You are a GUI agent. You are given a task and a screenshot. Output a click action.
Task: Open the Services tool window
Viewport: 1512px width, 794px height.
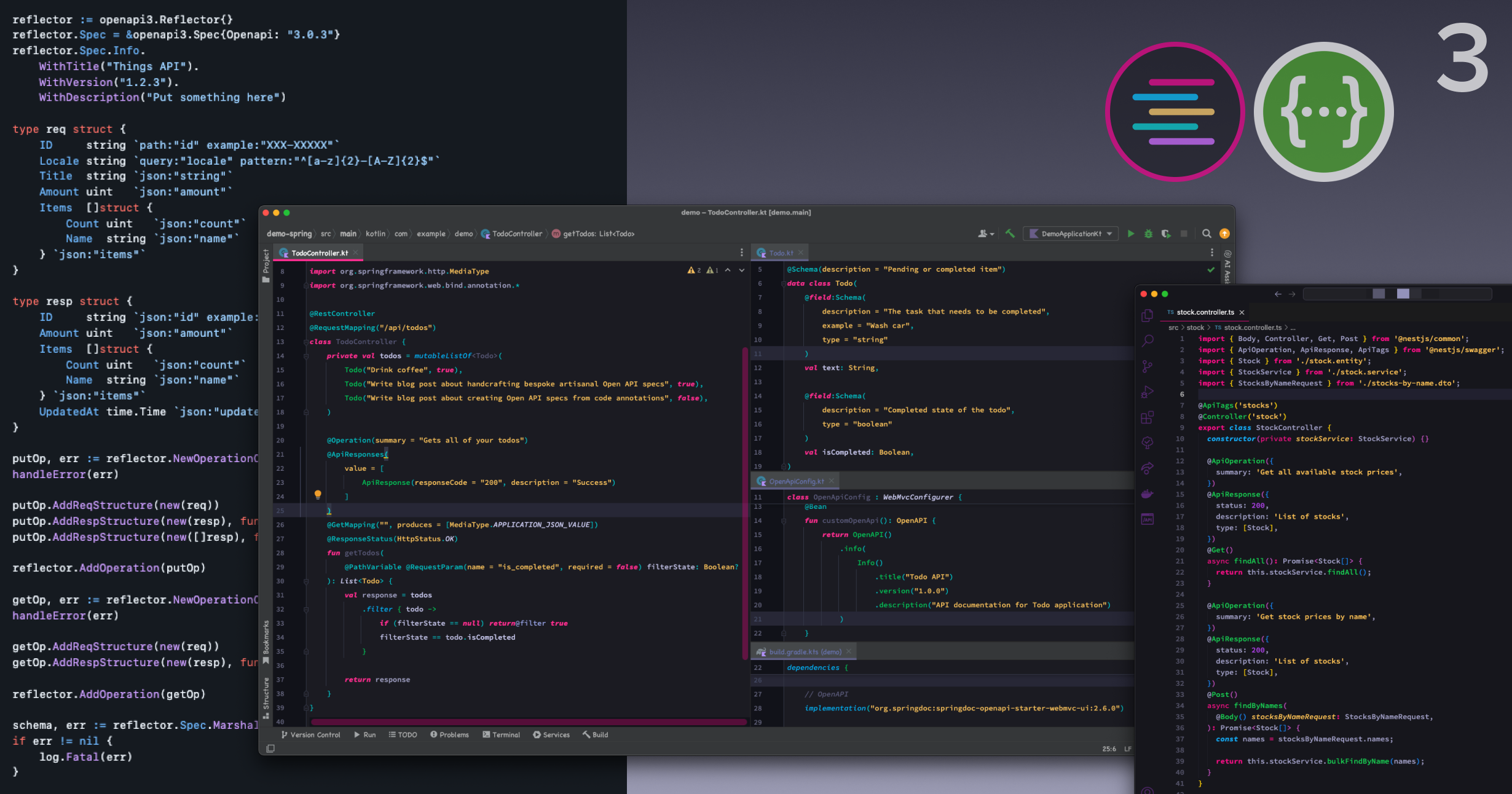click(x=551, y=735)
